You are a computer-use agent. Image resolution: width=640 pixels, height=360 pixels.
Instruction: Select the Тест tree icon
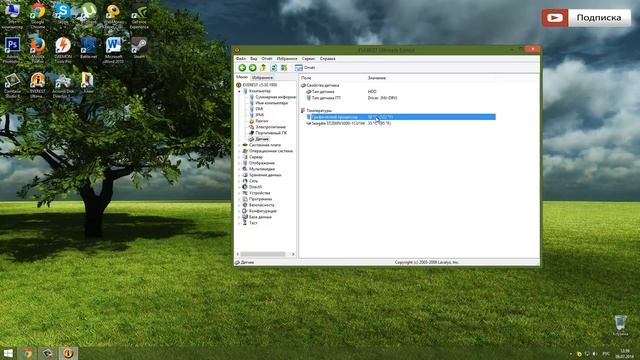[x=245, y=223]
